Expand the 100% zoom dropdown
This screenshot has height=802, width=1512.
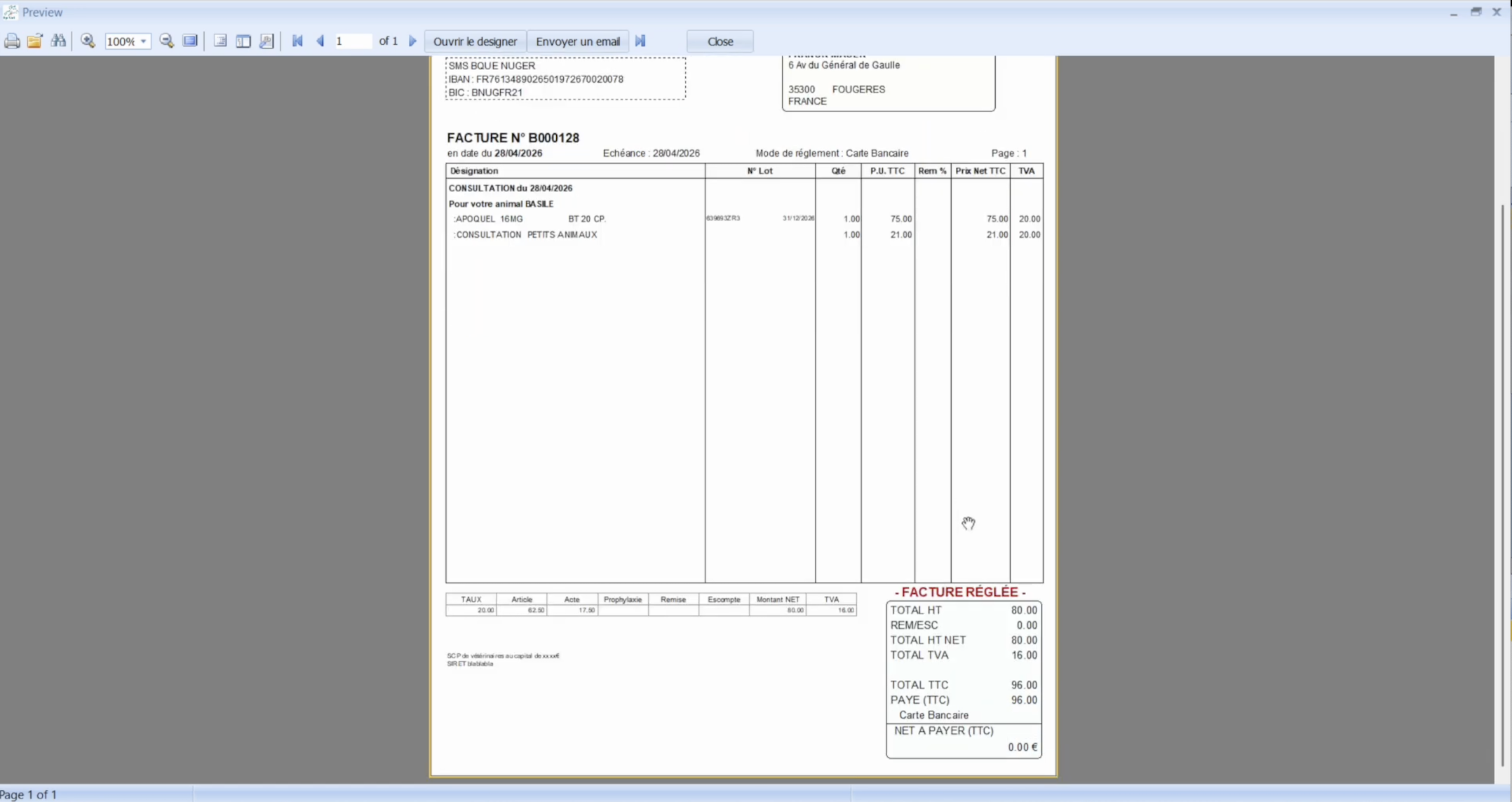(x=143, y=41)
